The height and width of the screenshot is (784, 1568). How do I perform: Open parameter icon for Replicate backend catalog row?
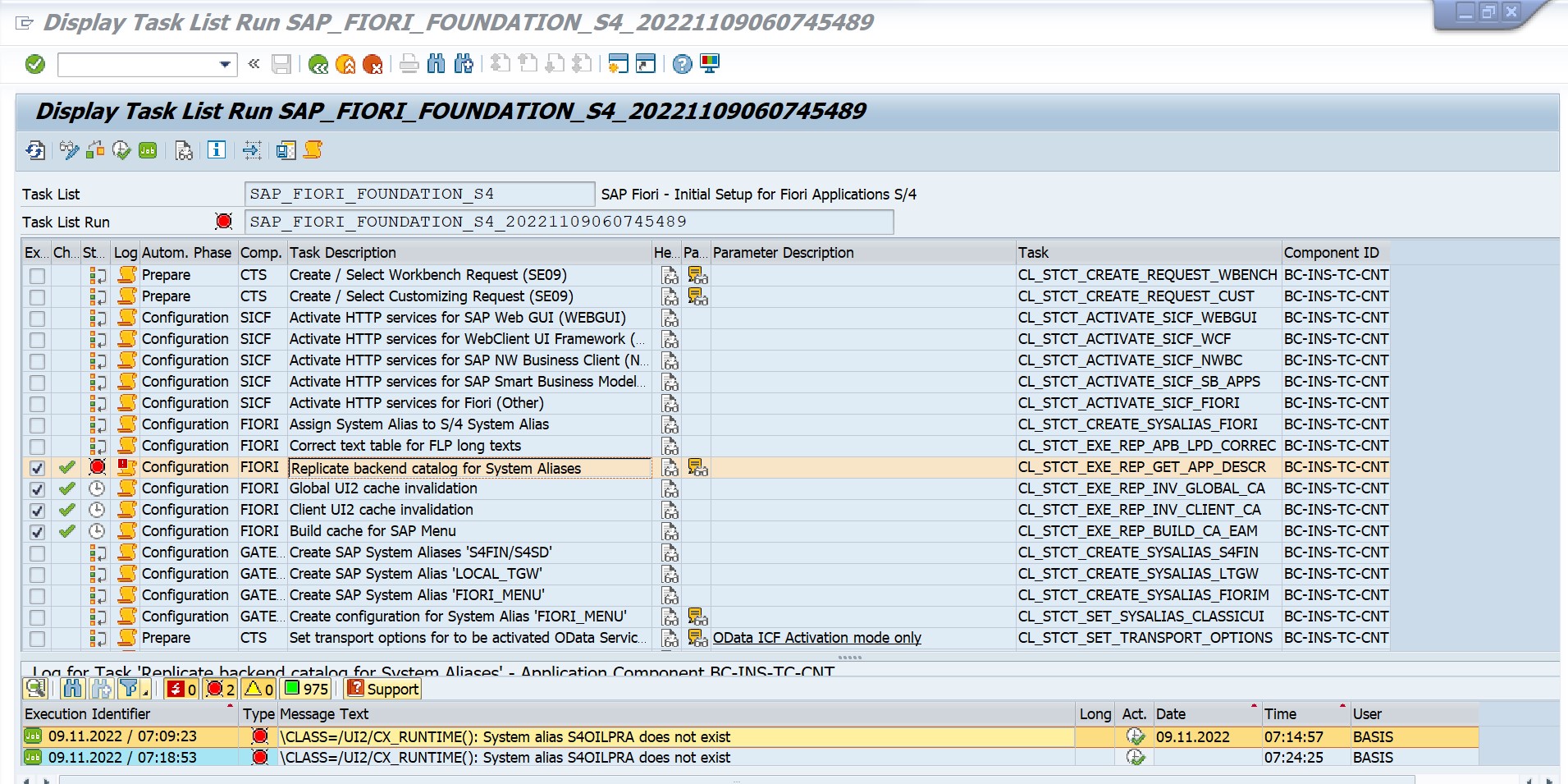click(697, 468)
